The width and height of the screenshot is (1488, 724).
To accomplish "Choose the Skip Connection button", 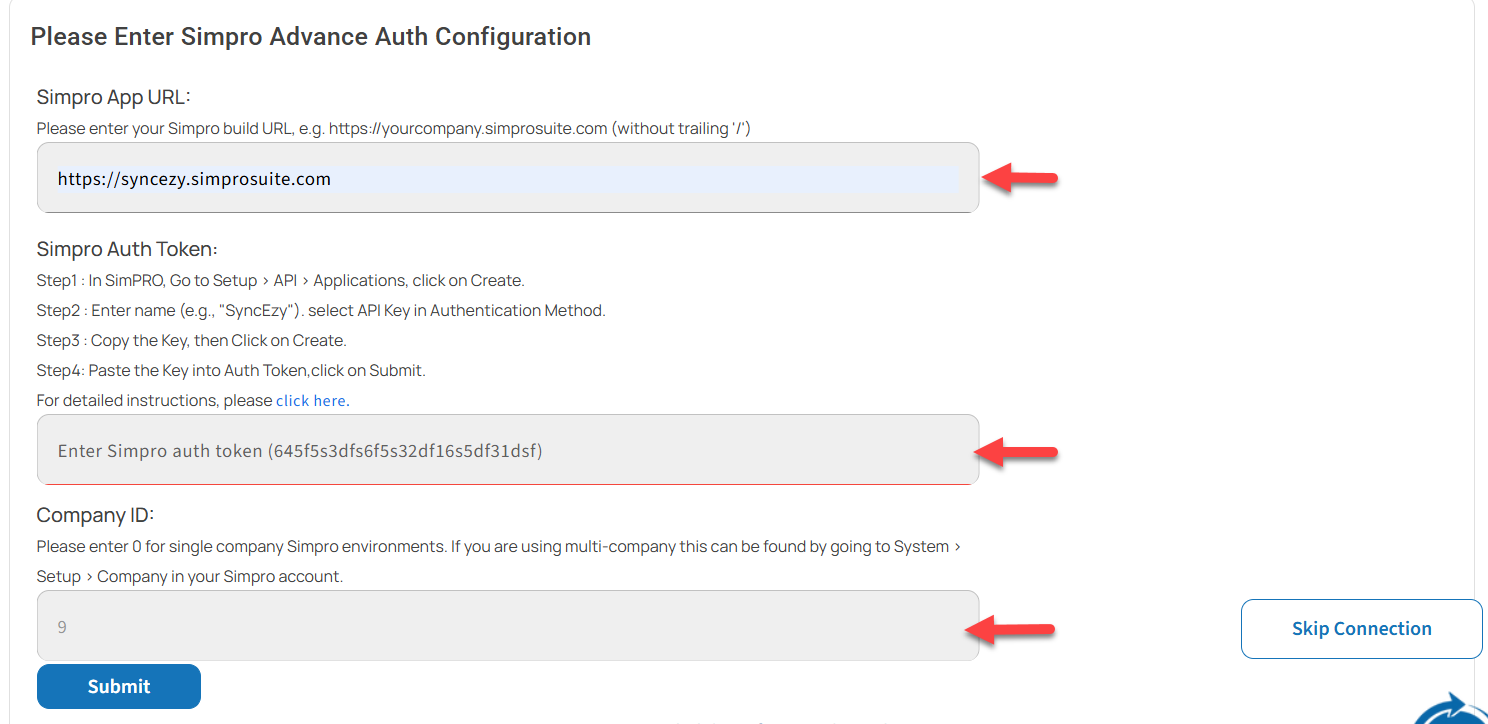I will (1361, 629).
